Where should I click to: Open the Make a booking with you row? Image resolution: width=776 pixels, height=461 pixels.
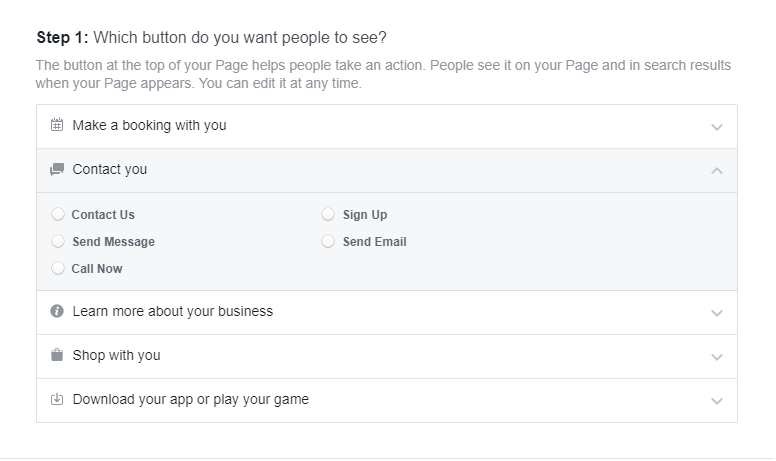pos(387,127)
